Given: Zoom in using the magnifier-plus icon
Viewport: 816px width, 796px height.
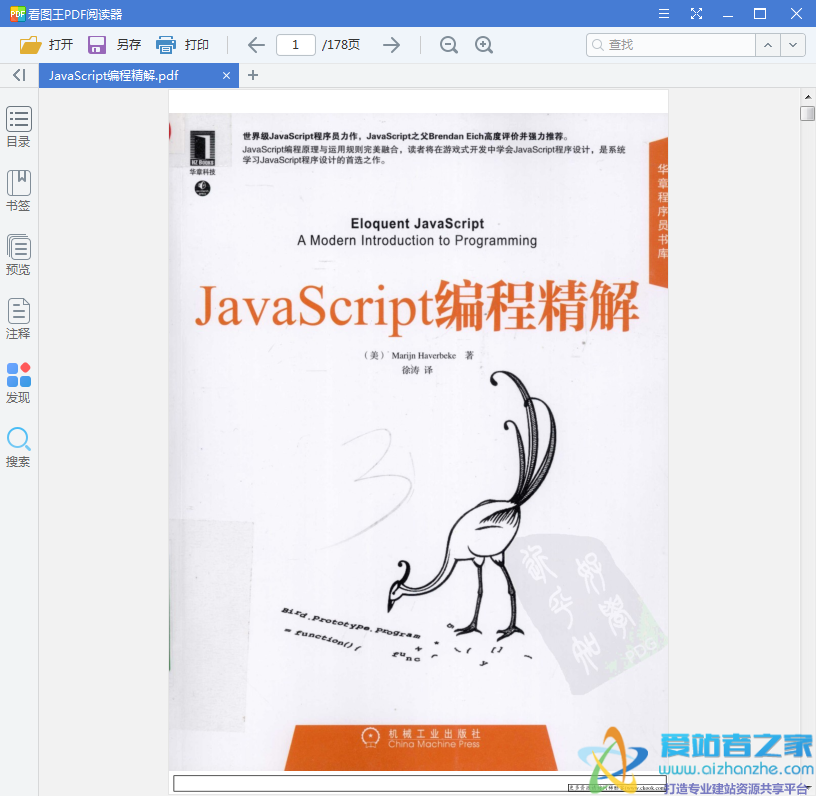Looking at the screenshot, I should (x=484, y=45).
